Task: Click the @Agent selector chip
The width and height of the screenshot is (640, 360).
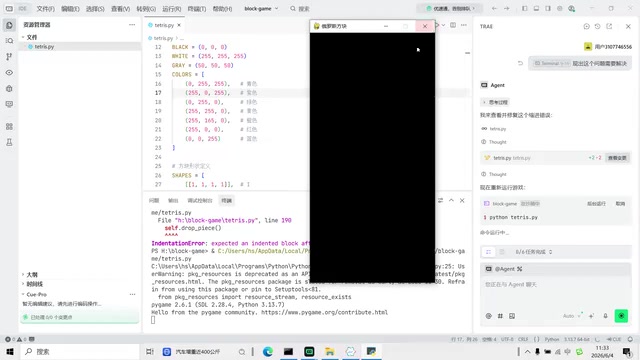Action: click(x=504, y=269)
